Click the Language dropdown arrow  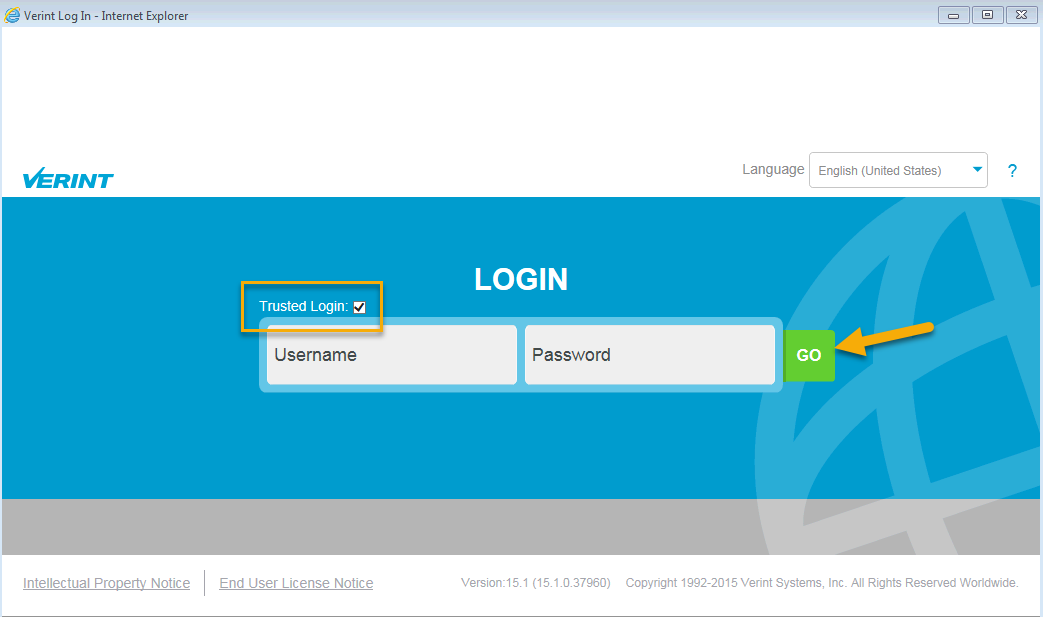(977, 170)
